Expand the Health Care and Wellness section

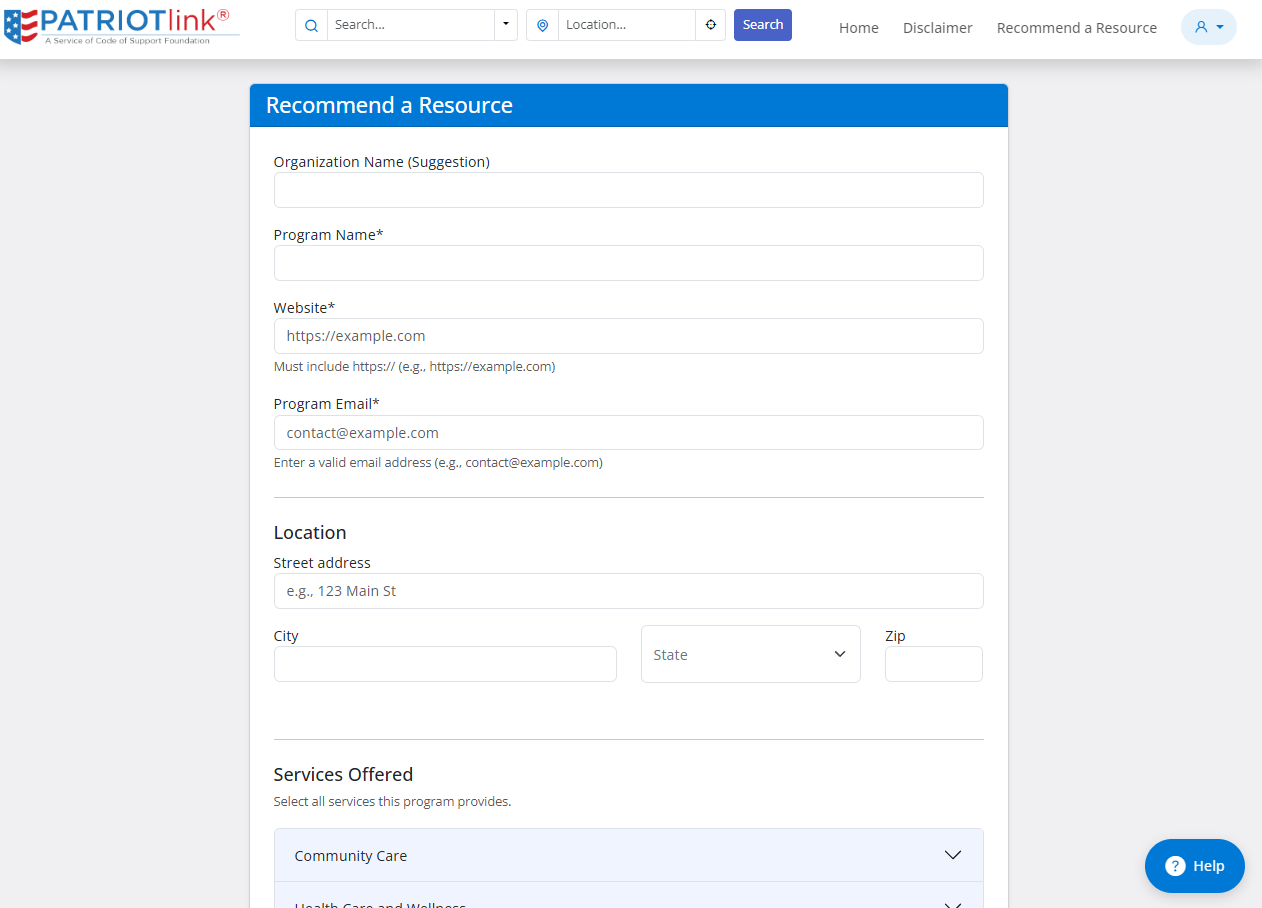tap(629, 897)
